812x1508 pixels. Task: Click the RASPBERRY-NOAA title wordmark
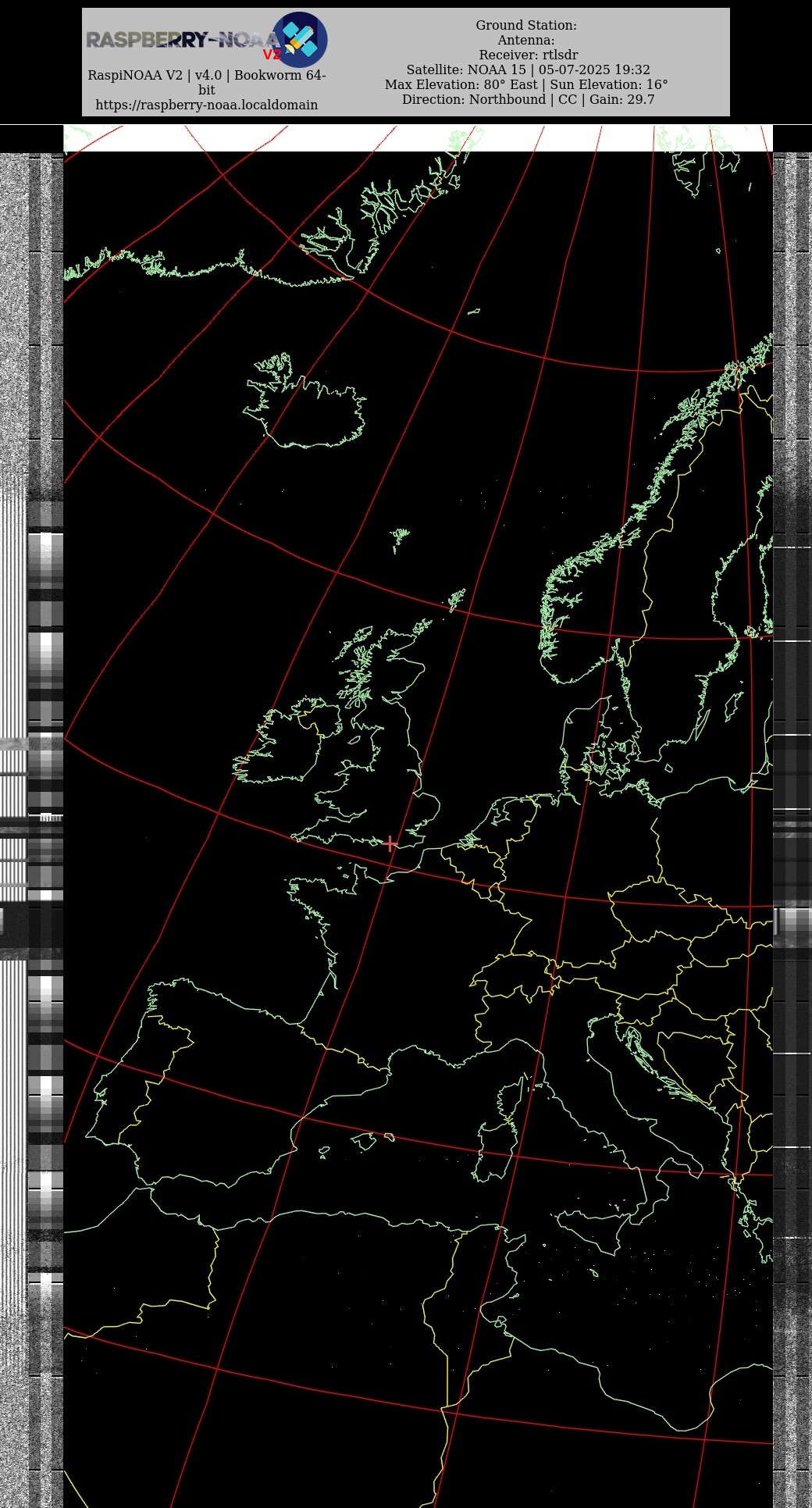pos(182,41)
